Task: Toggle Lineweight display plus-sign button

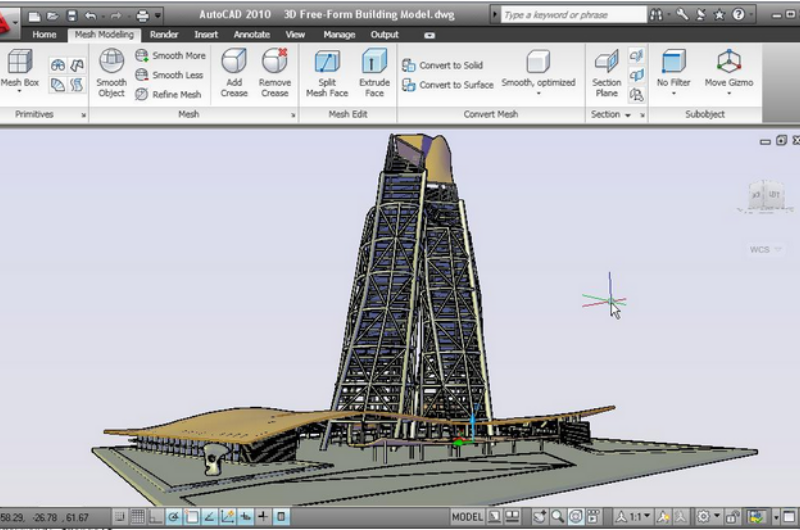Action: (x=263, y=517)
